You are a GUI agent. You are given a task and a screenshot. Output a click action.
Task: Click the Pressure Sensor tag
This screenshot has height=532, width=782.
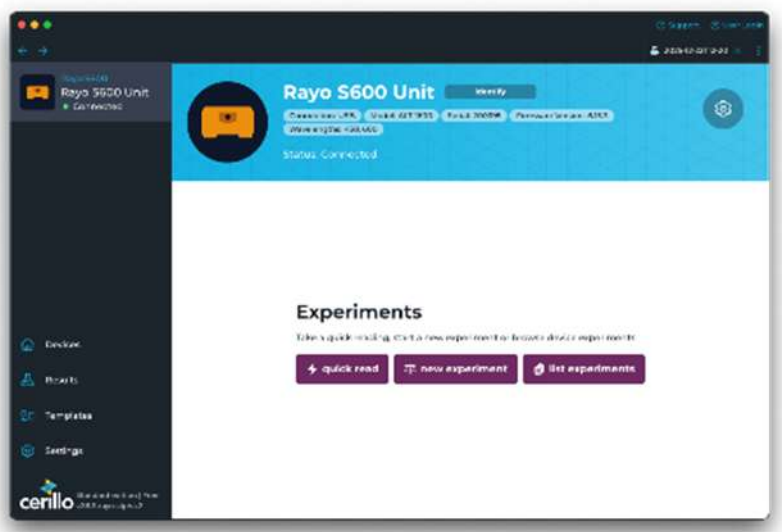coord(561,116)
